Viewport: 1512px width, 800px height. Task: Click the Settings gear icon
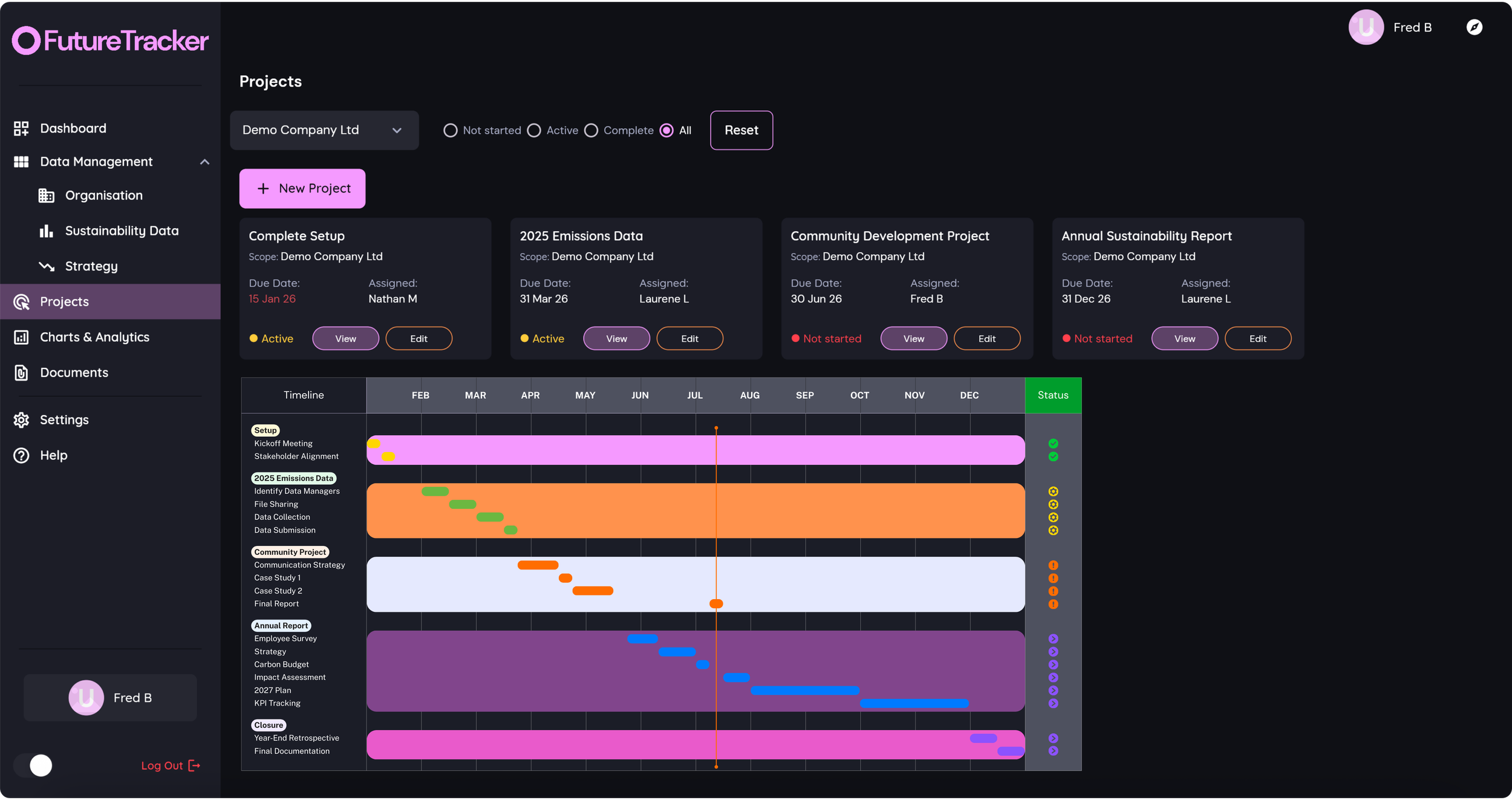[x=21, y=420]
